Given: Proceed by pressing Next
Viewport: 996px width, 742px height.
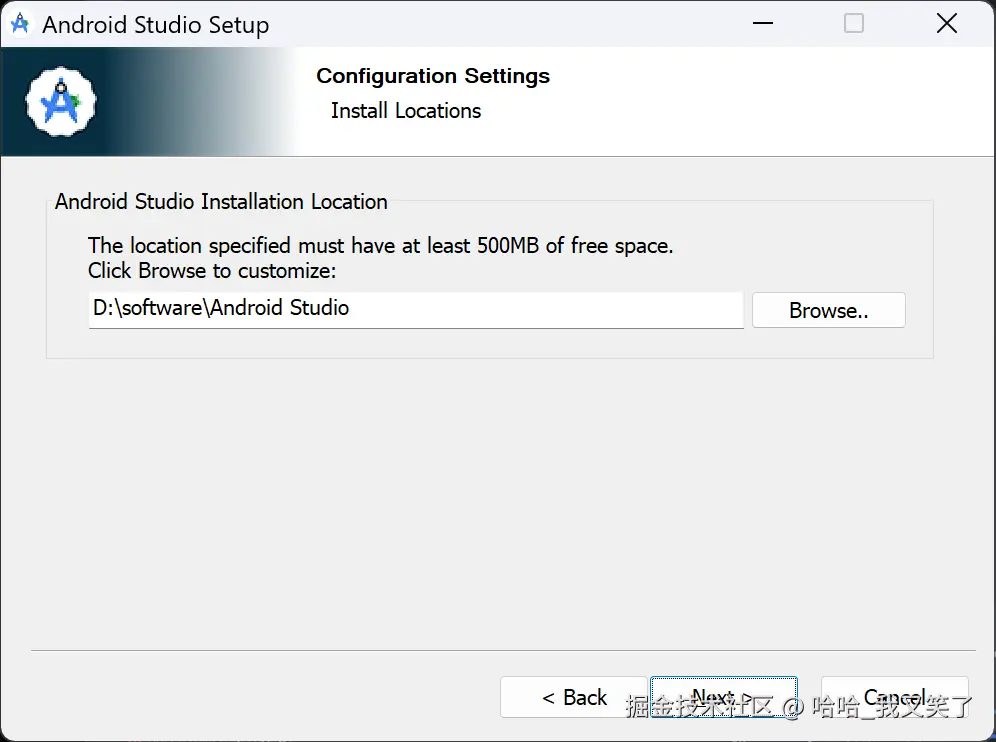Looking at the screenshot, I should (x=723, y=697).
